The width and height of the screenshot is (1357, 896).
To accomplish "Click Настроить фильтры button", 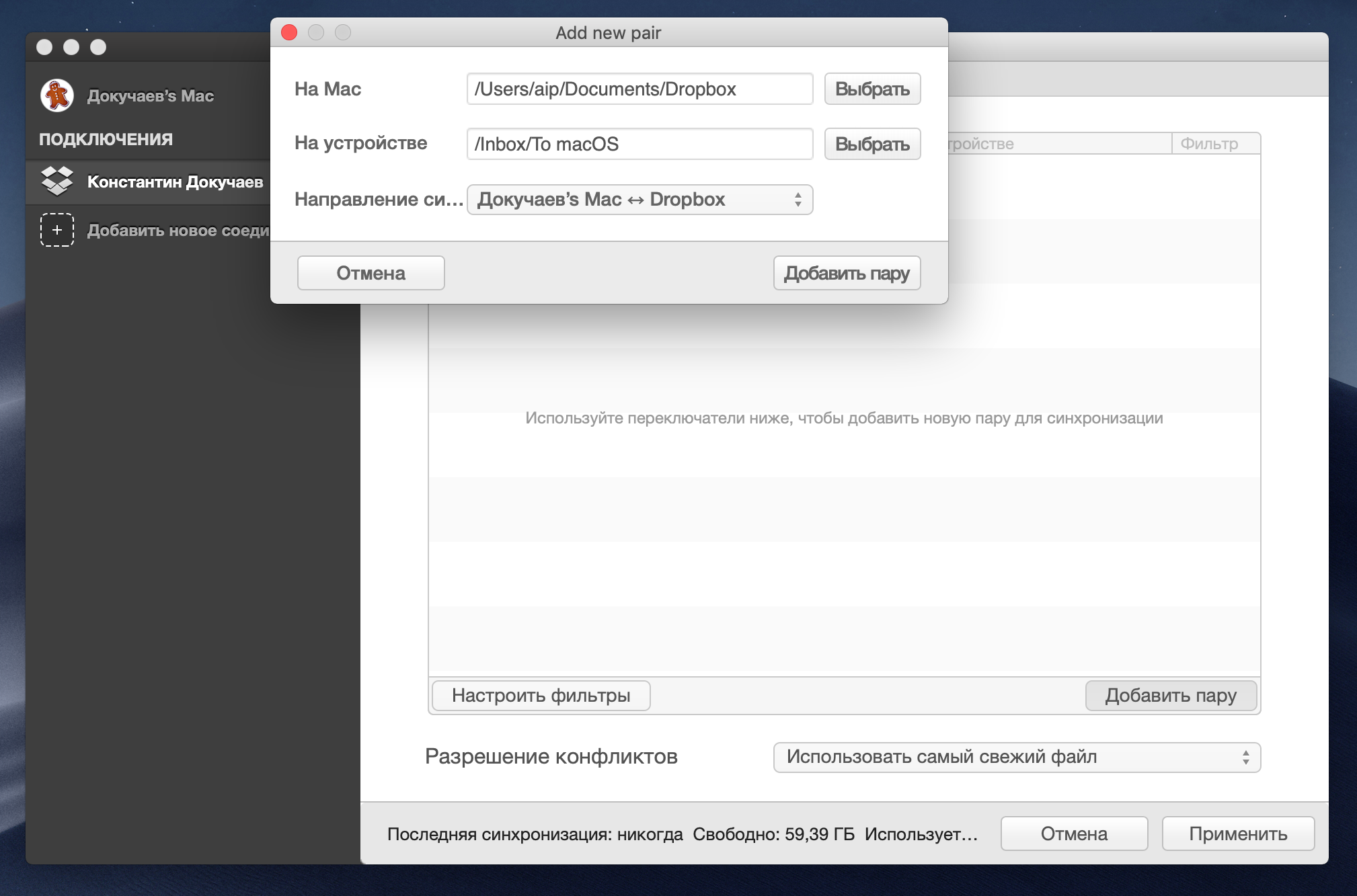I will 541,695.
